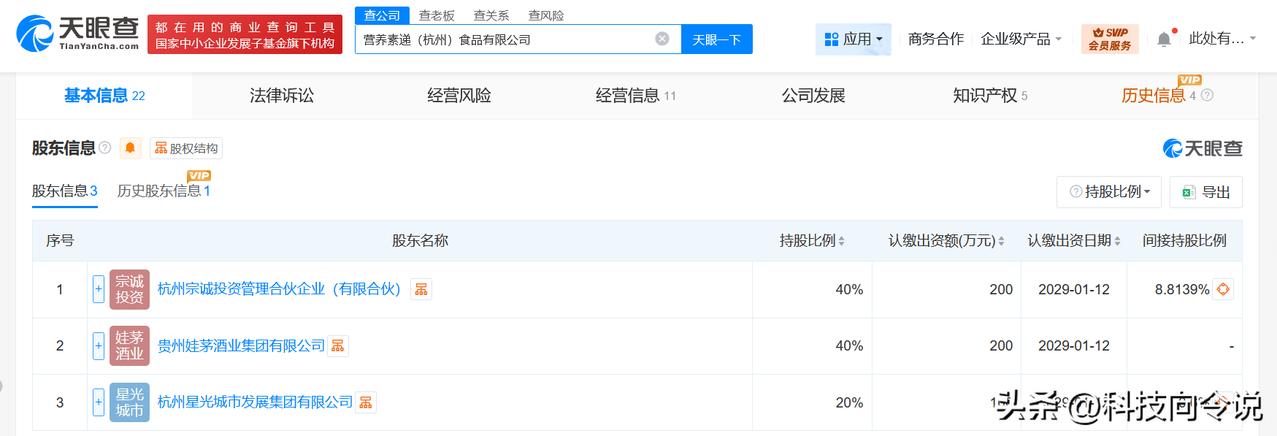The image size is (1277, 436).
Task: Click 8.8139% indirect holding value
Action: 1182,289
